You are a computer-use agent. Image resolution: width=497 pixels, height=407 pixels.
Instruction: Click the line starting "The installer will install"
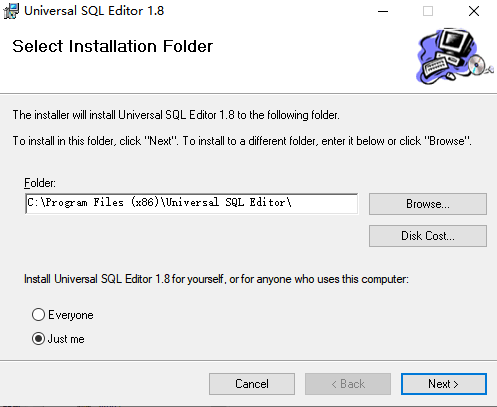[x=176, y=115]
